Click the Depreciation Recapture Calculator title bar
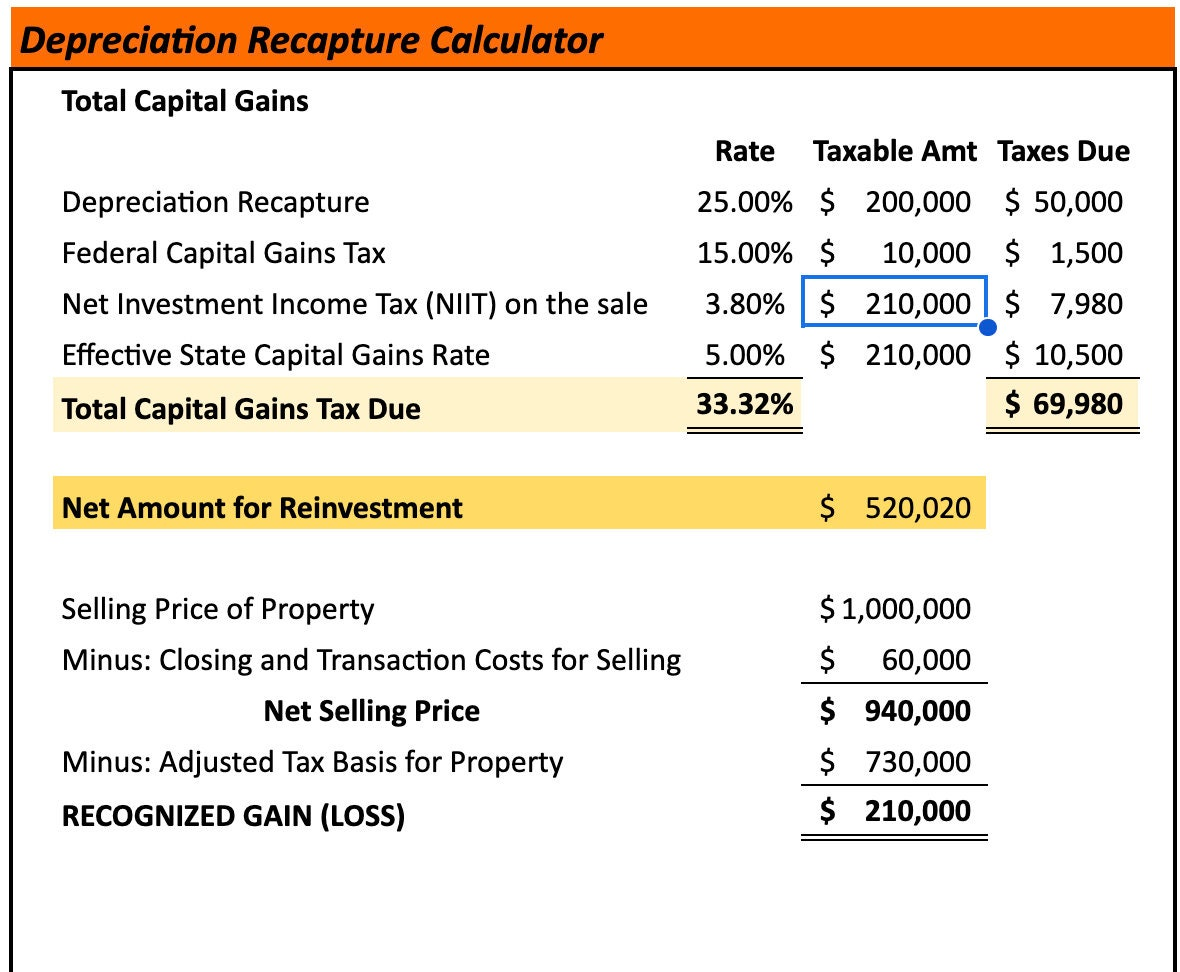 tap(590, 40)
